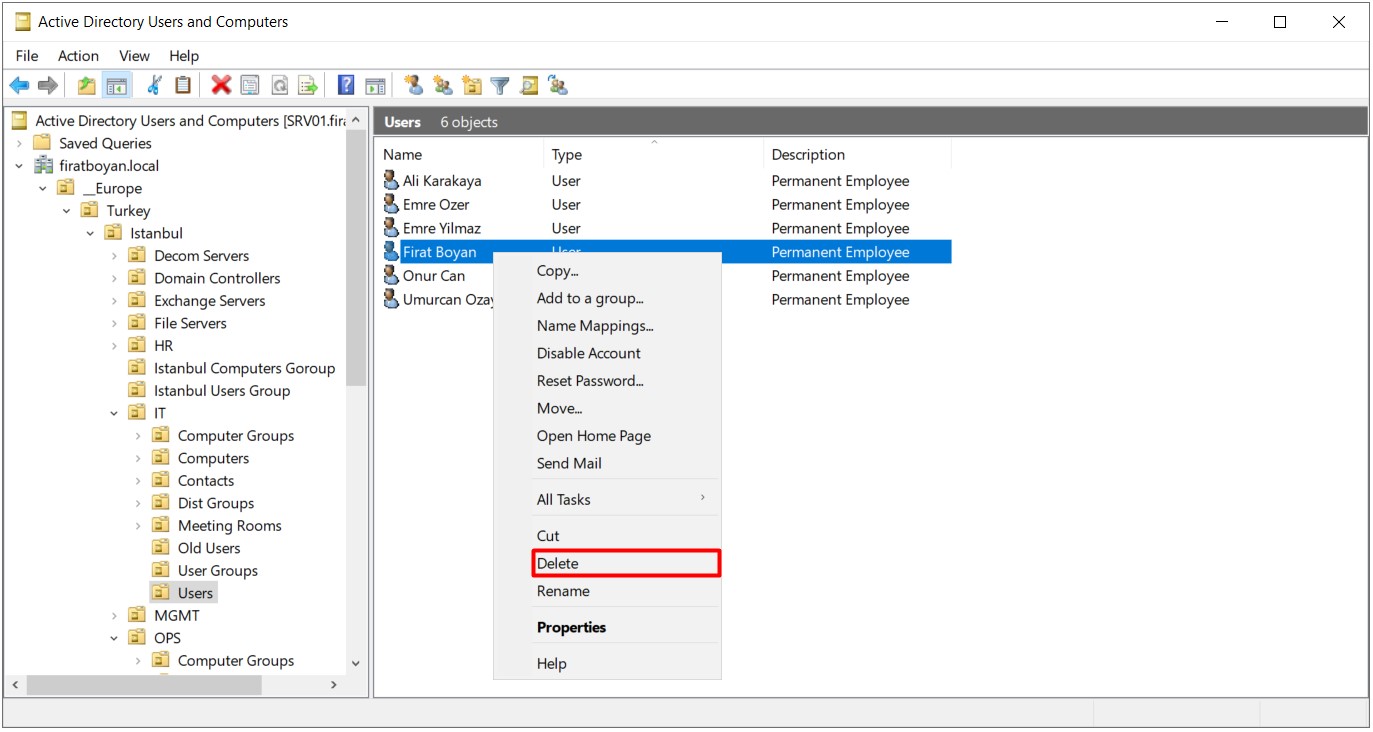Create a new group via toolbar icon
Screen dimensions: 1373x732
(x=442, y=86)
